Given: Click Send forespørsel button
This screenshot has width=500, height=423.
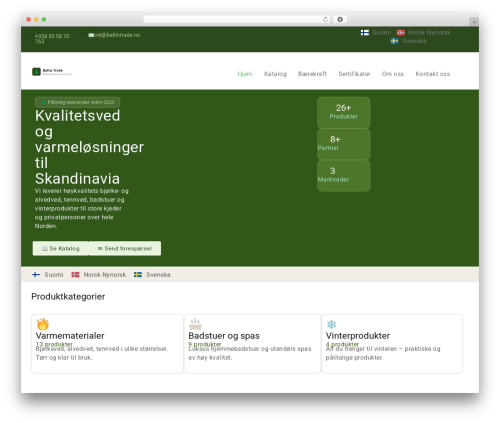Looking at the screenshot, I should click(125, 249).
